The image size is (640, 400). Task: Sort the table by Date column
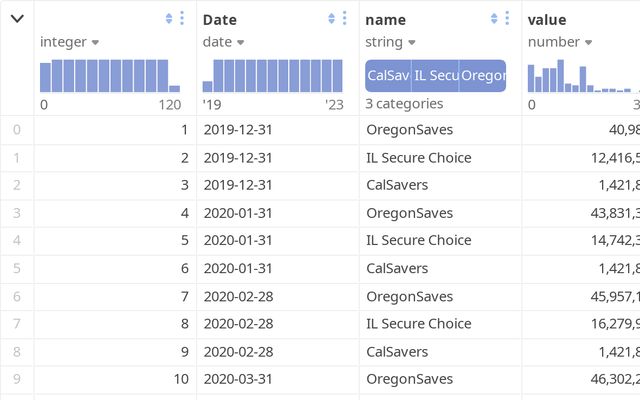(x=332, y=19)
